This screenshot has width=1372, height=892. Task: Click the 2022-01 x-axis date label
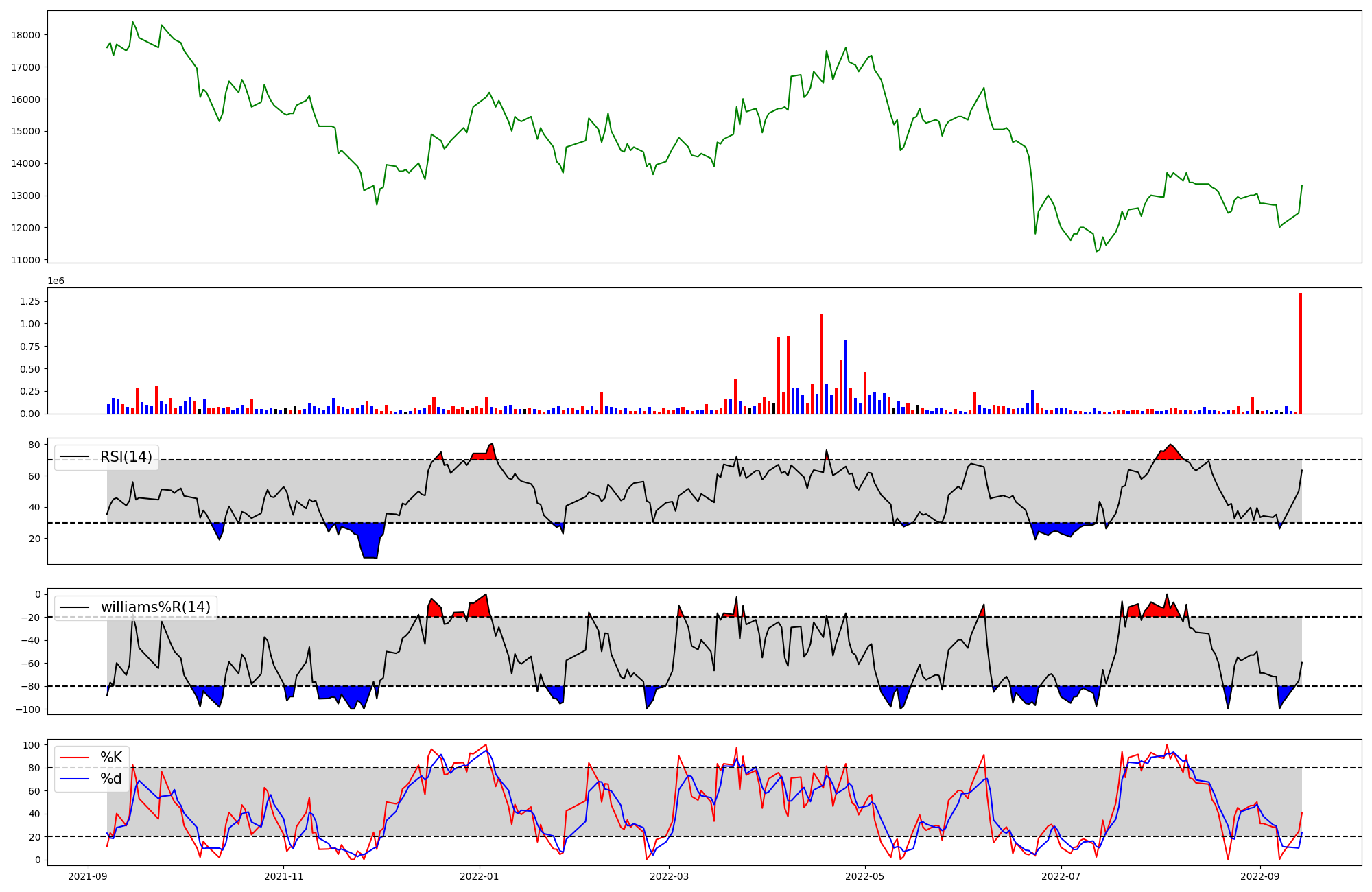pyautogui.click(x=479, y=876)
